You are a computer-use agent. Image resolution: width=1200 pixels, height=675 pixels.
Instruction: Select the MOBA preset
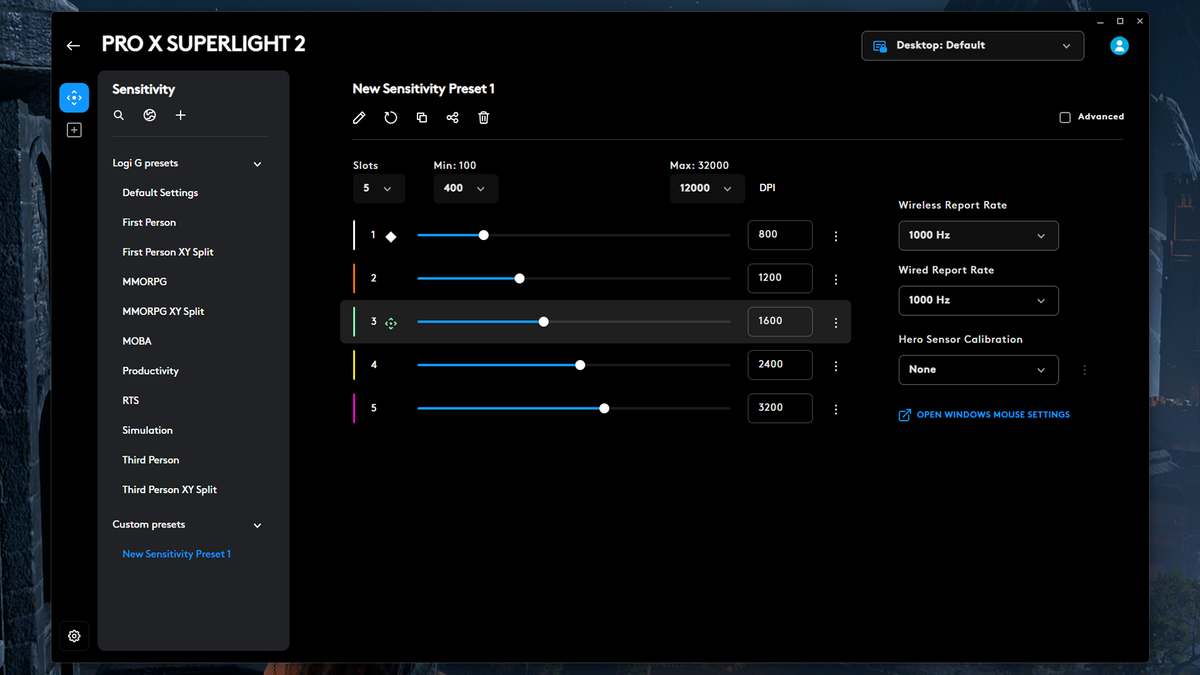(137, 341)
